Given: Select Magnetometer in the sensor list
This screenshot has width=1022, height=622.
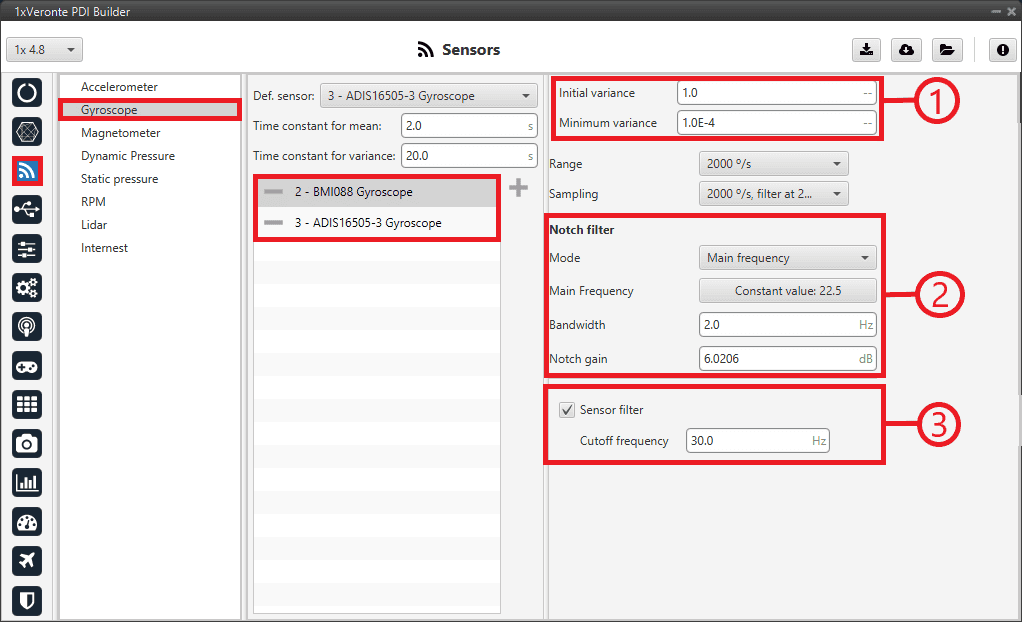Looking at the screenshot, I should click(120, 133).
